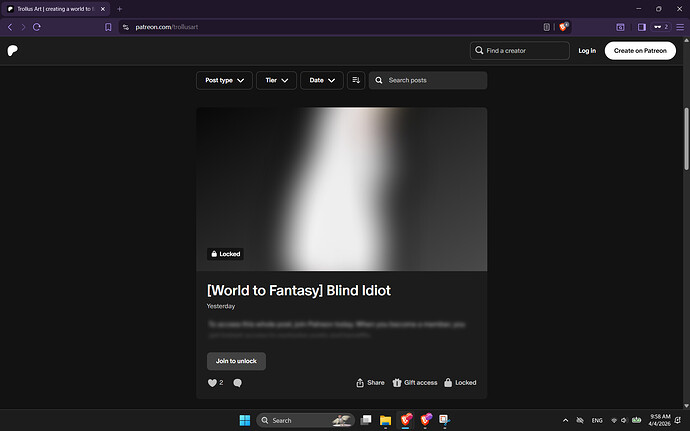The image size is (690, 431).
Task: Click Find a creator search field
Action: tap(519, 51)
